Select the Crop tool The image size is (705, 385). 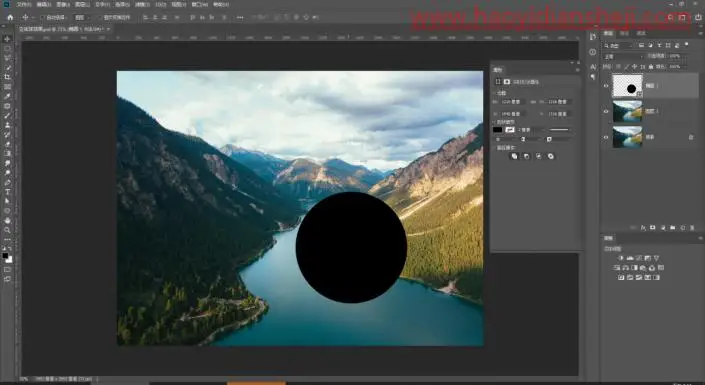(7, 77)
